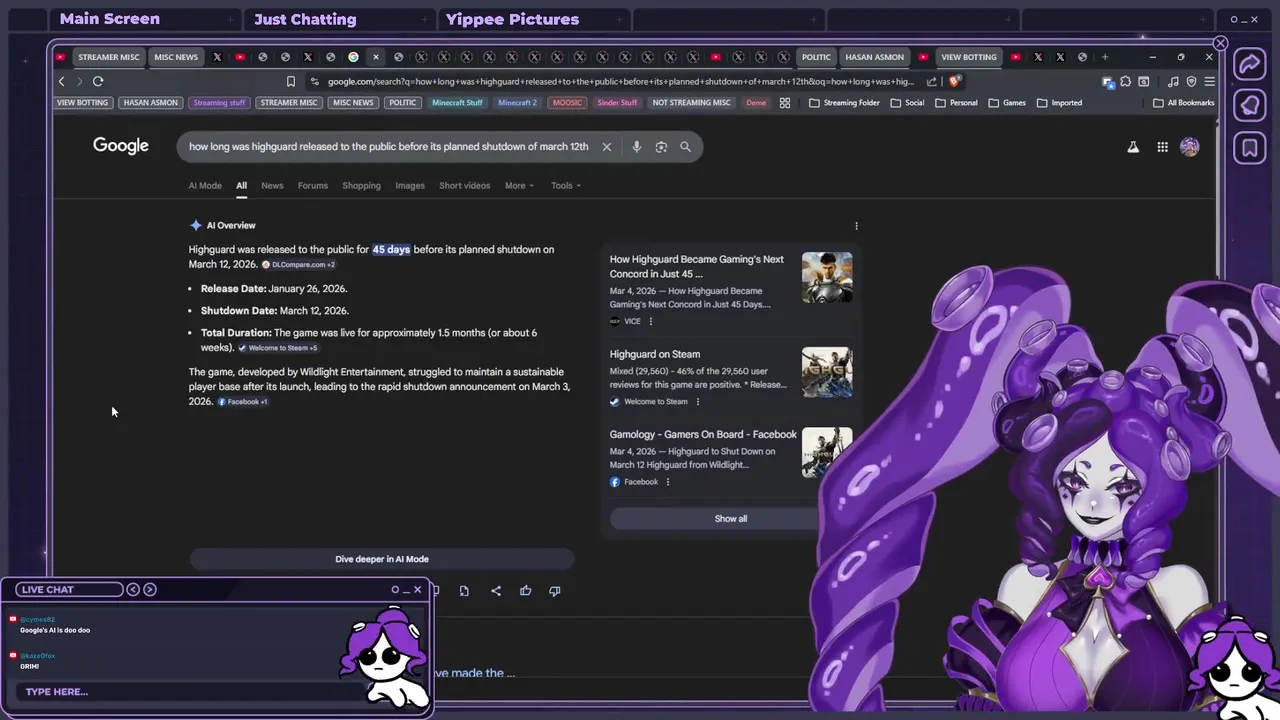1280x720 pixels.
Task: Open the Social bookmarks folder
Action: tap(907, 103)
